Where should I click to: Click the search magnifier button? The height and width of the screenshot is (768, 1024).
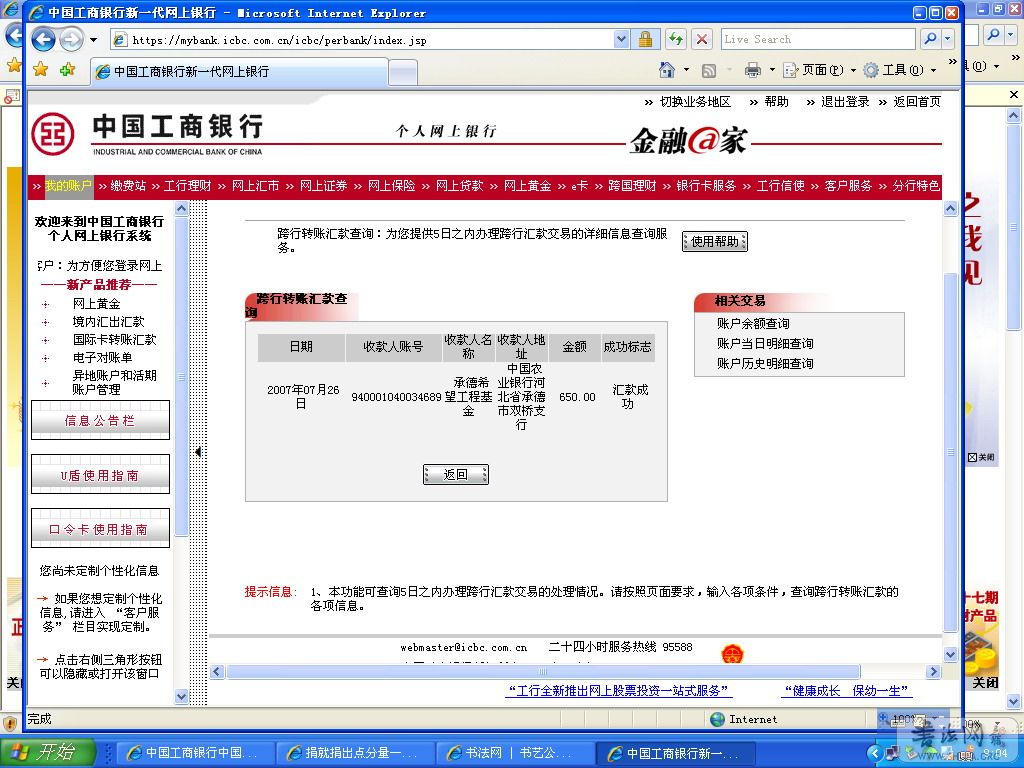(931, 39)
